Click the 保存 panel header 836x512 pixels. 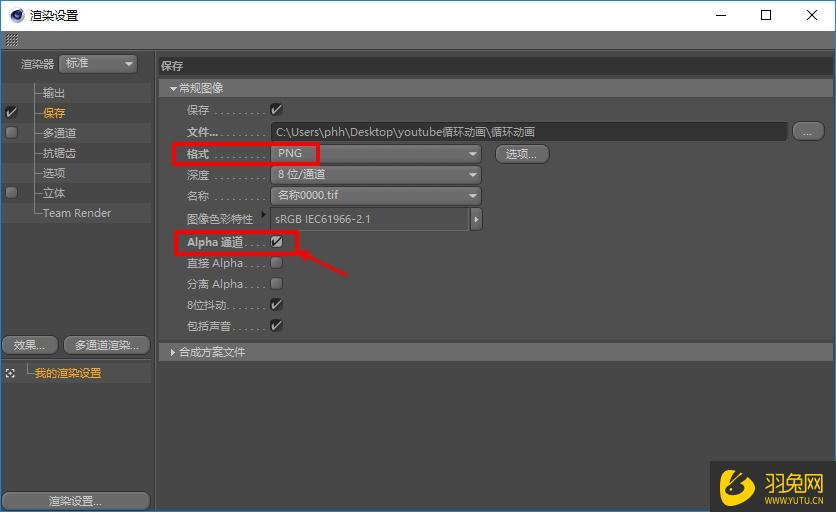coord(496,66)
